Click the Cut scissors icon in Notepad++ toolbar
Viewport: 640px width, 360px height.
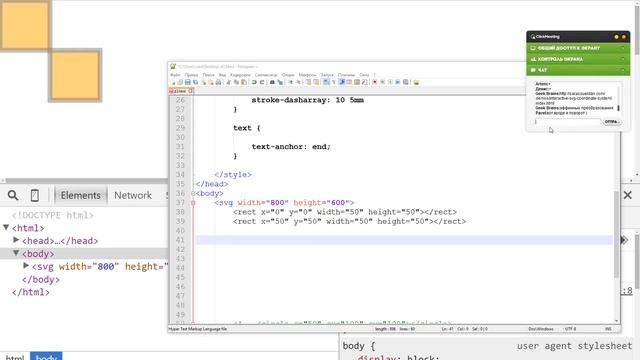229,82
